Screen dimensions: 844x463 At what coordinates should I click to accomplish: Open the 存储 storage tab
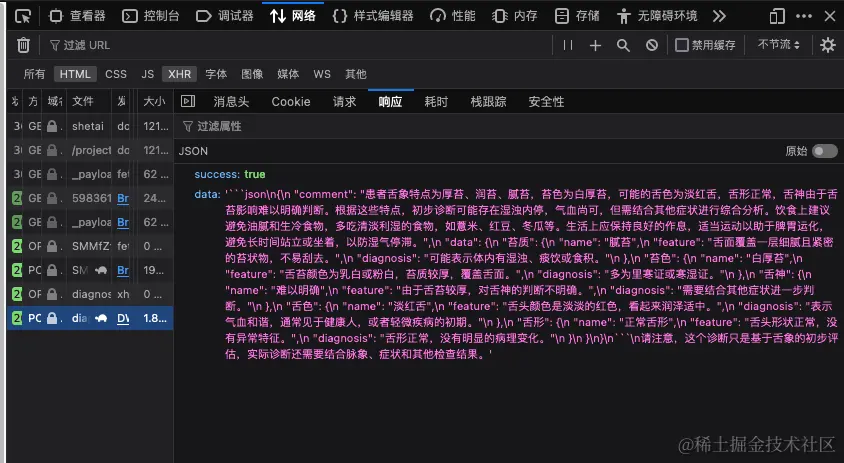[576, 16]
